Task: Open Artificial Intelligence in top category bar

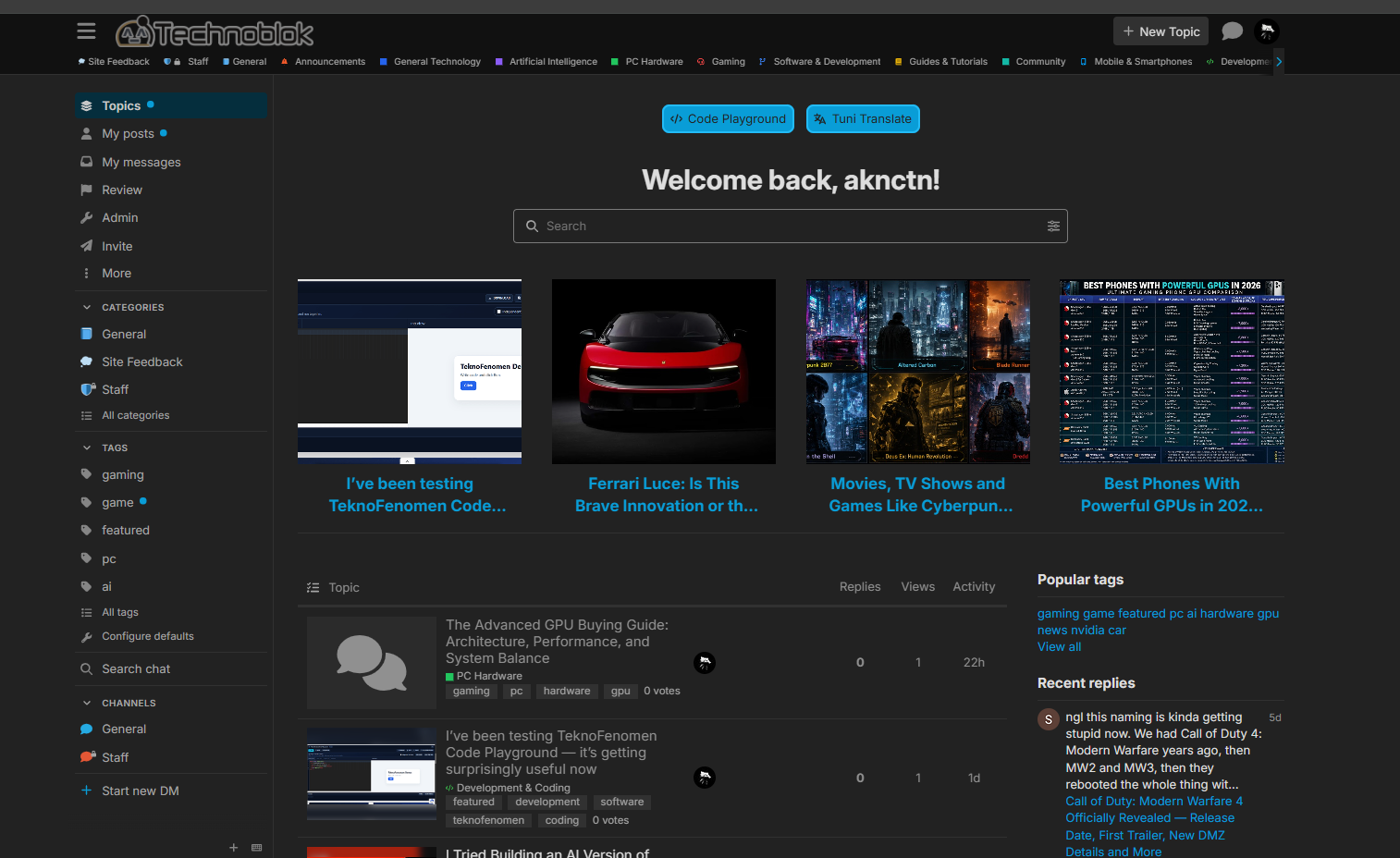Action: pos(546,62)
